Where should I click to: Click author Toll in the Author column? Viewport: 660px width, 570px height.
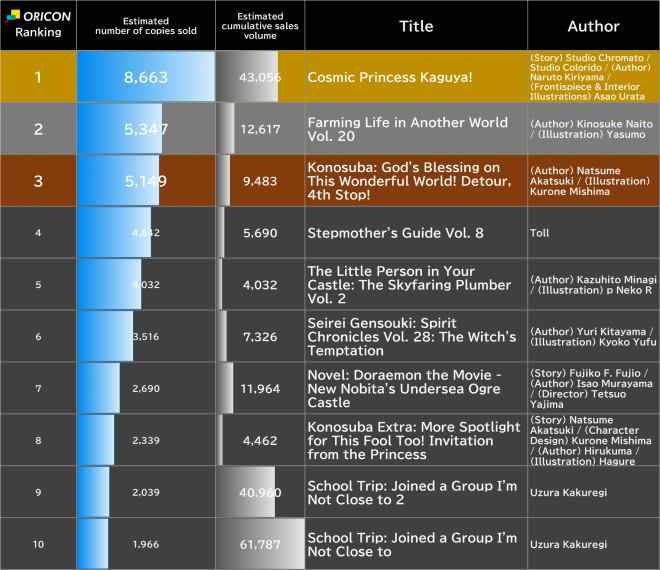539,233
